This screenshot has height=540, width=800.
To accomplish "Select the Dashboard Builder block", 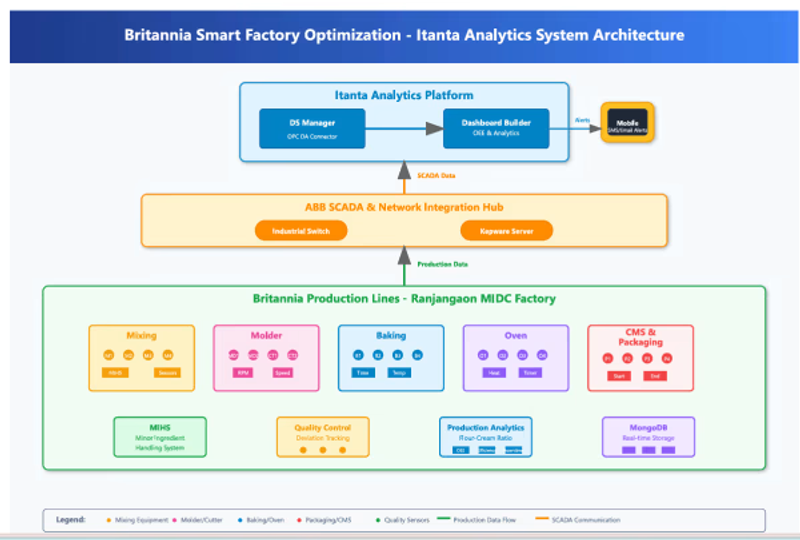I will [x=496, y=129].
